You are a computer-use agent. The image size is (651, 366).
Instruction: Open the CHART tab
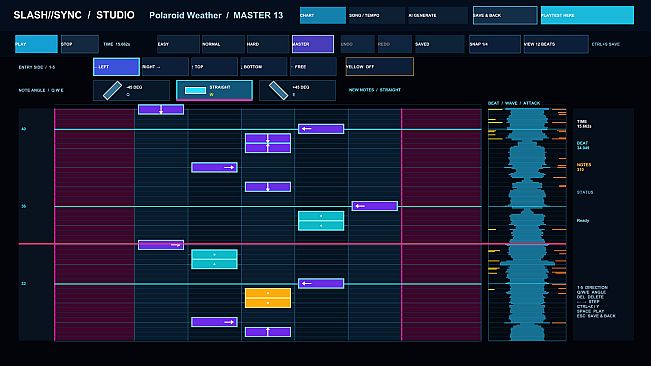point(323,15)
